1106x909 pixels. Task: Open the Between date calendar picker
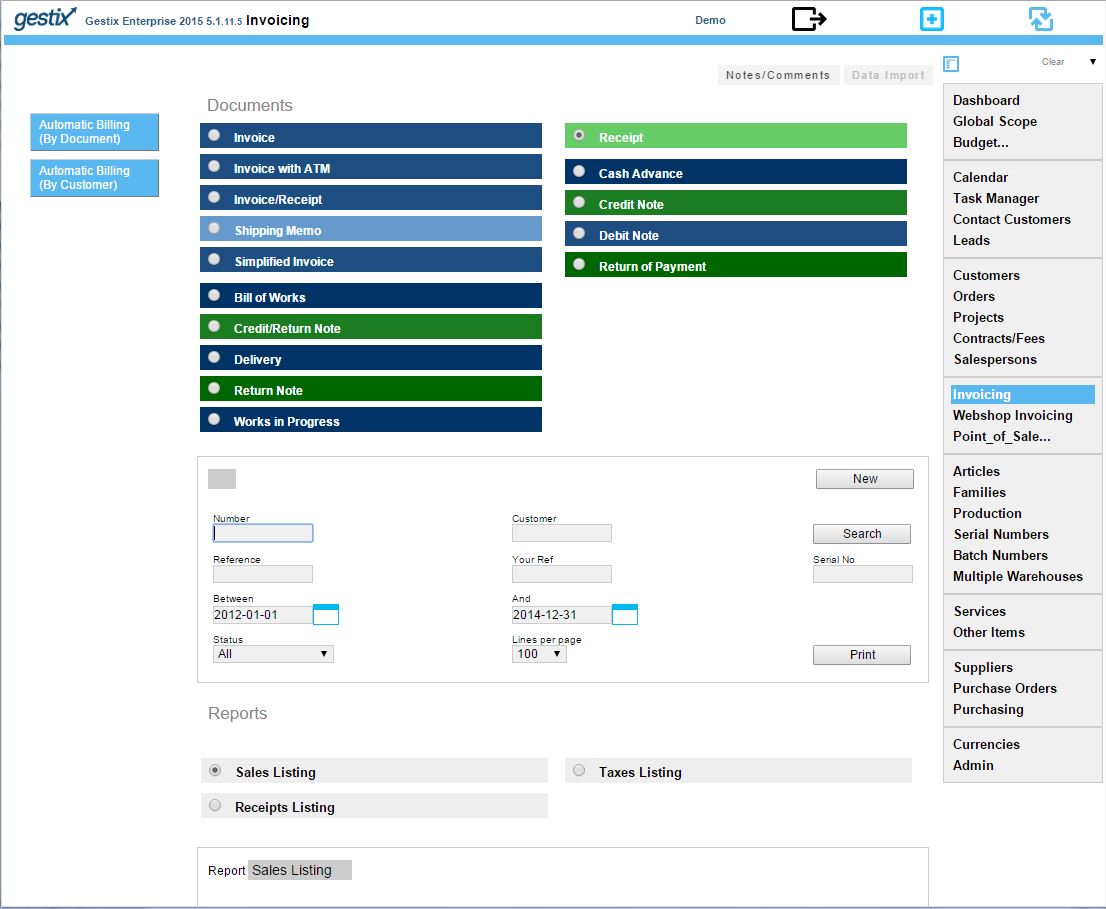point(325,614)
